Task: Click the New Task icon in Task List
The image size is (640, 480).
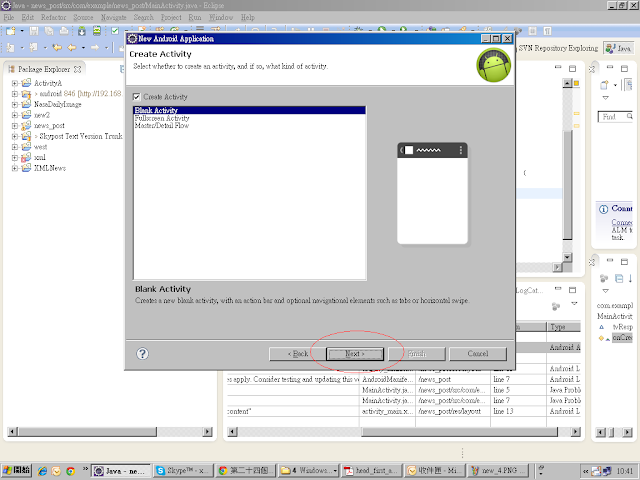Action: tap(604, 85)
